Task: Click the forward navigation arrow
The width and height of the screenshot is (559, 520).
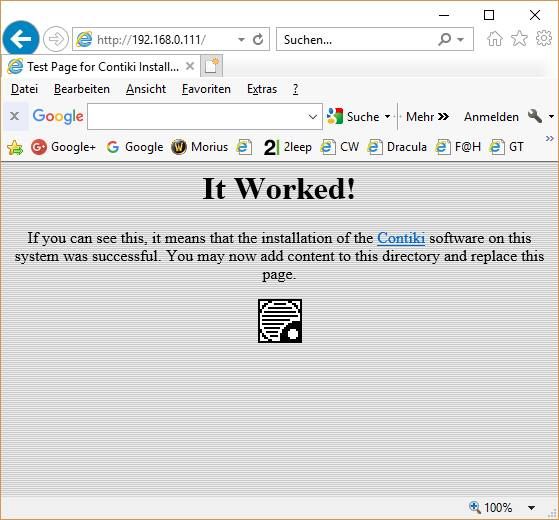Action: pos(56,39)
